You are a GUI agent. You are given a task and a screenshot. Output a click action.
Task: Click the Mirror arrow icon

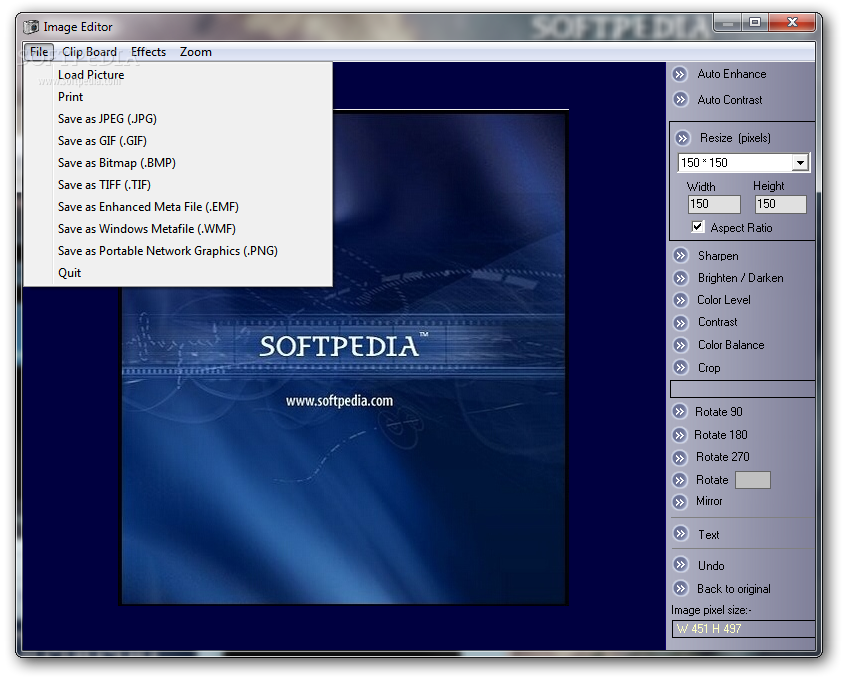tap(680, 502)
